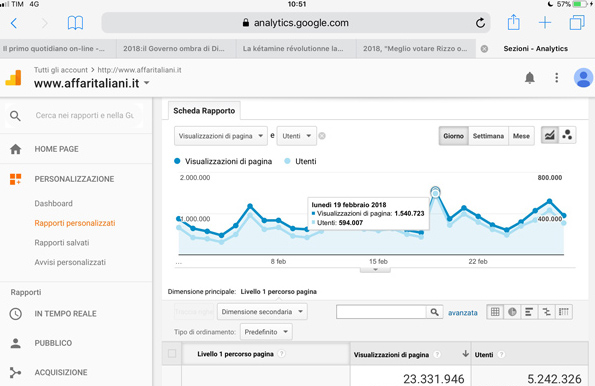The image size is (595, 386).
Task: Open Visualizzazioni di pagina metric dropdown
Action: (221, 136)
